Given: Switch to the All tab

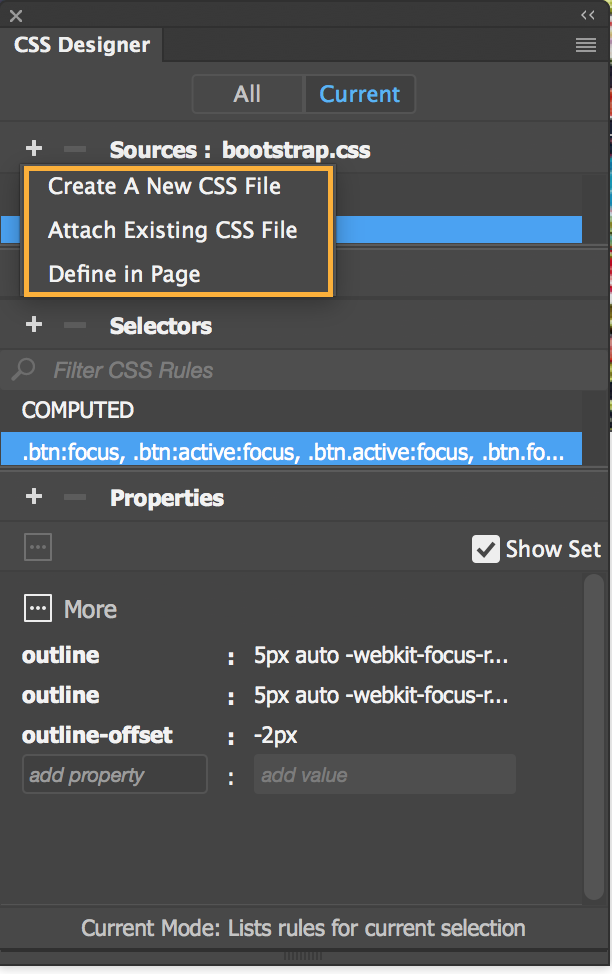Looking at the screenshot, I should click(x=247, y=94).
